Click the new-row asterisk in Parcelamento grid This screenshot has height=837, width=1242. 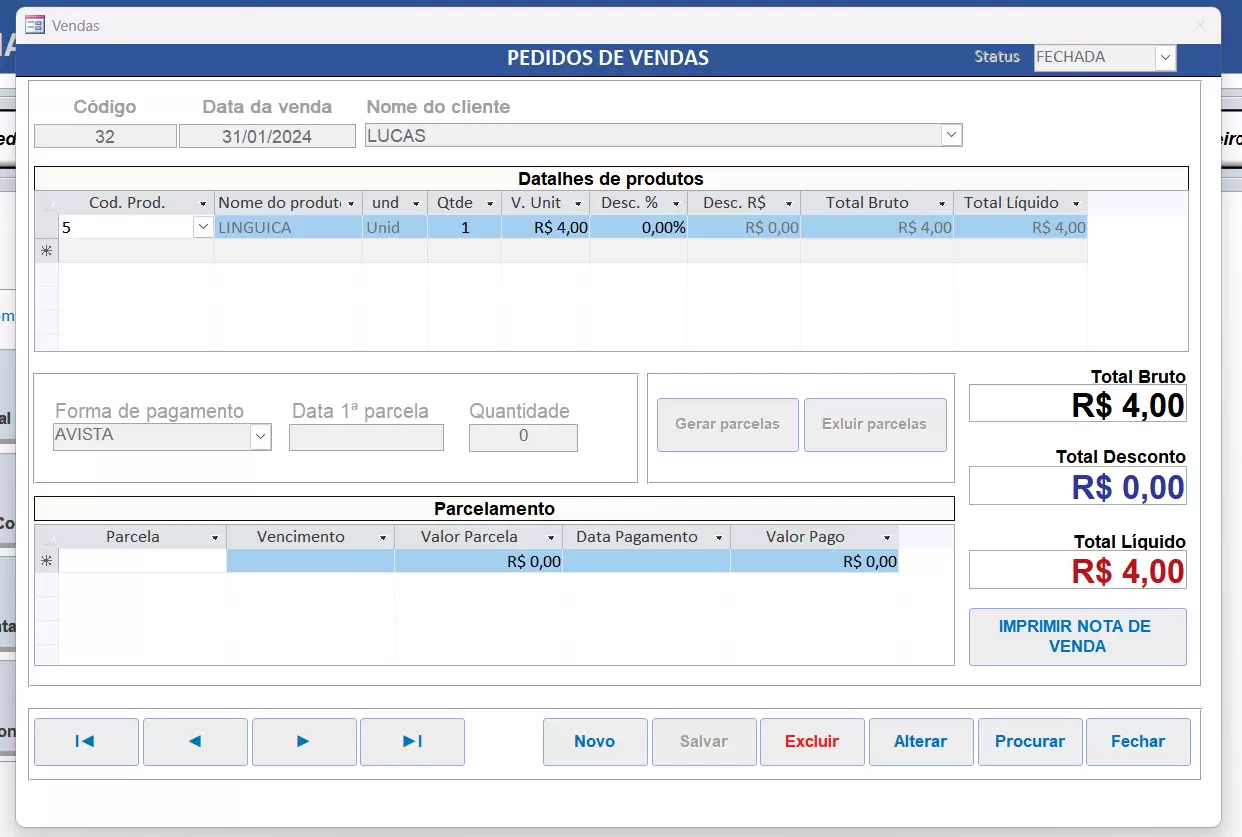click(46, 561)
